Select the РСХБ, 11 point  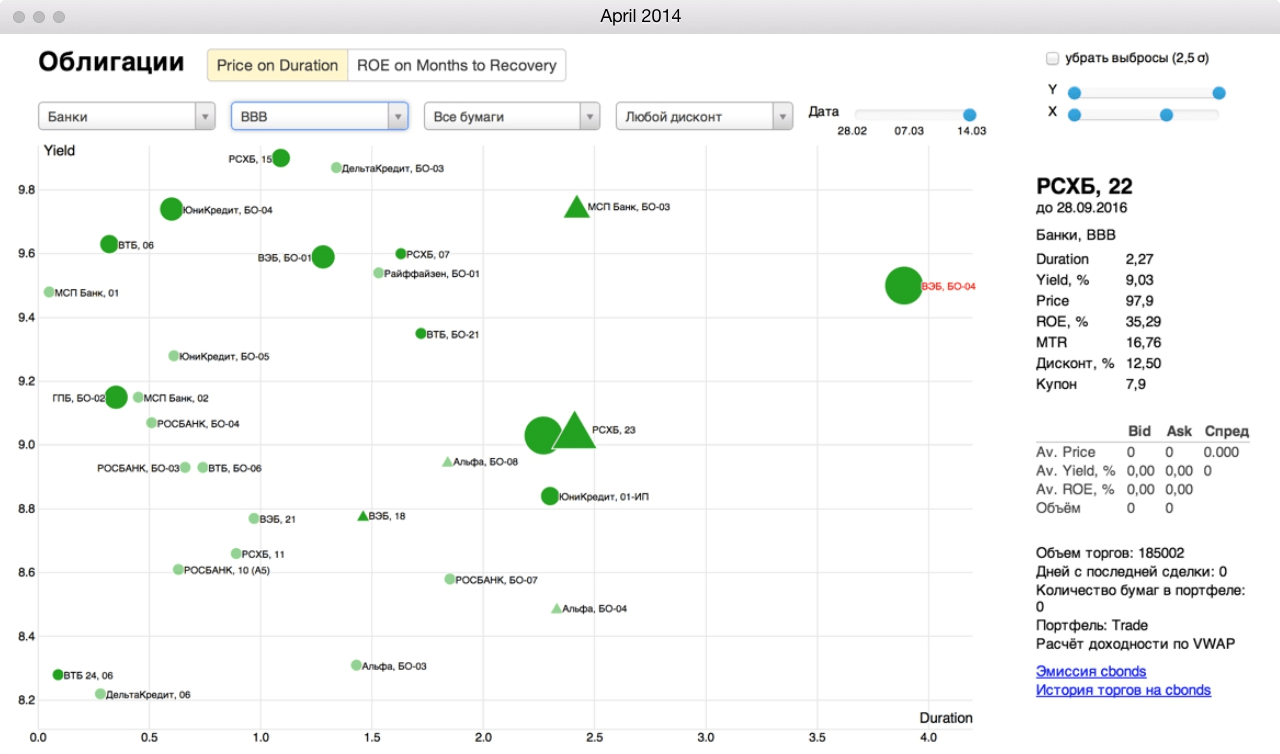[236, 553]
